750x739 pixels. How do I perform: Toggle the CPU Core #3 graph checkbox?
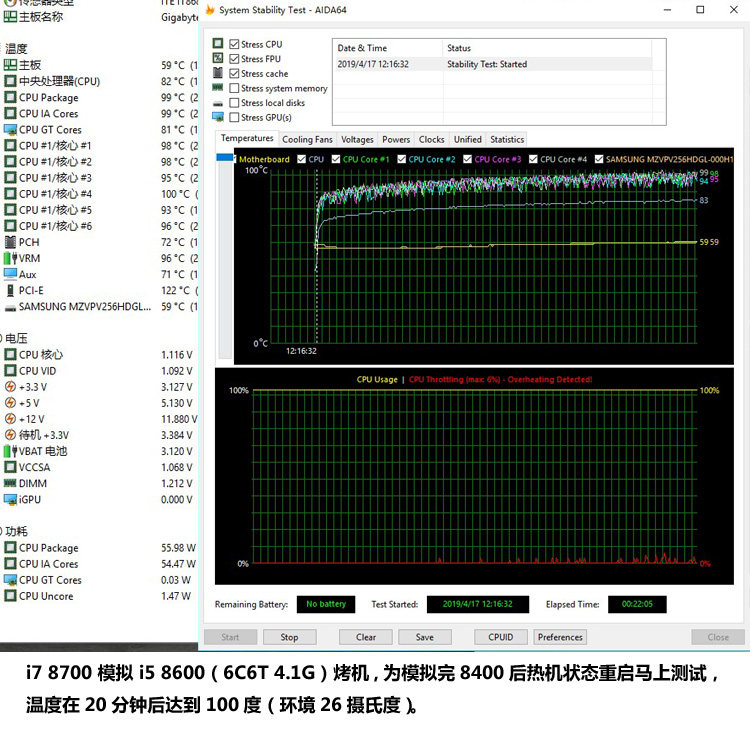tap(467, 159)
